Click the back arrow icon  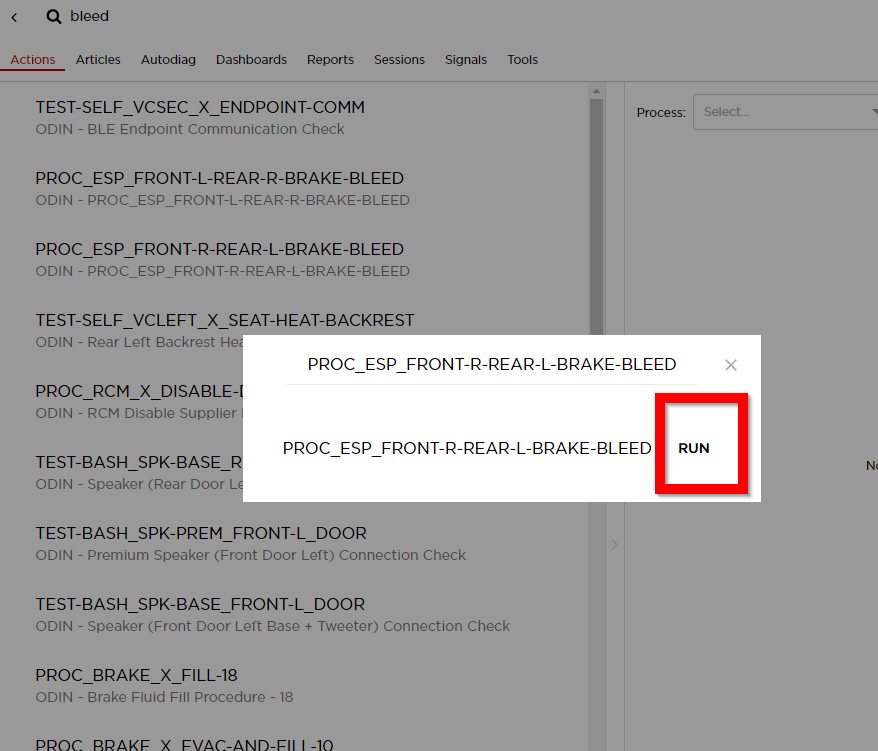point(14,17)
